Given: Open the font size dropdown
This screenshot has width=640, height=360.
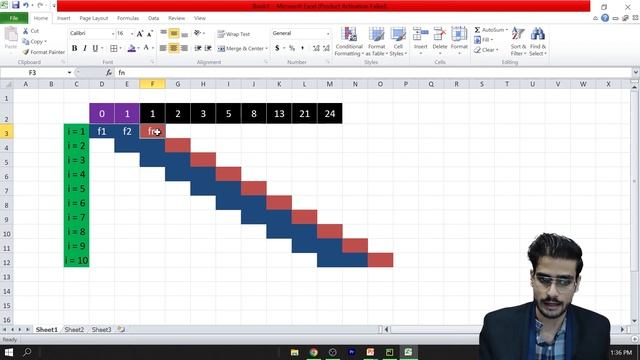Looking at the screenshot, I should click(132, 33).
